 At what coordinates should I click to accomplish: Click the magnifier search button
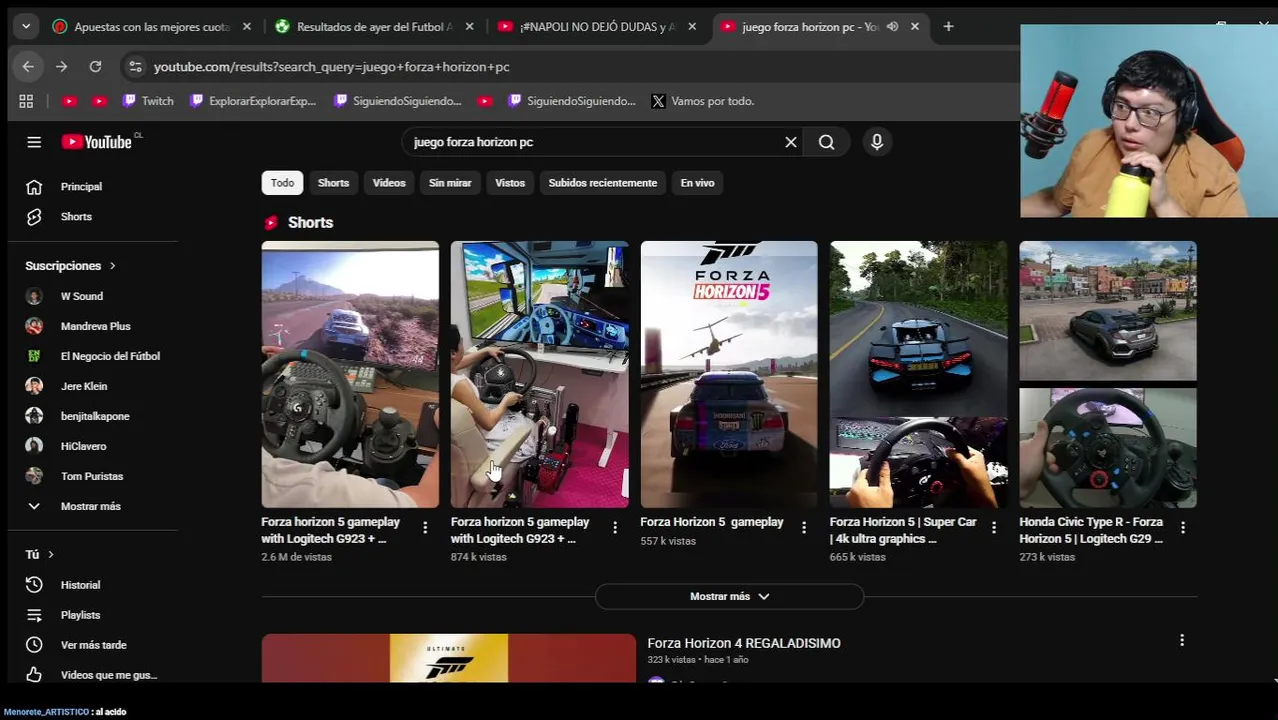[x=827, y=142]
